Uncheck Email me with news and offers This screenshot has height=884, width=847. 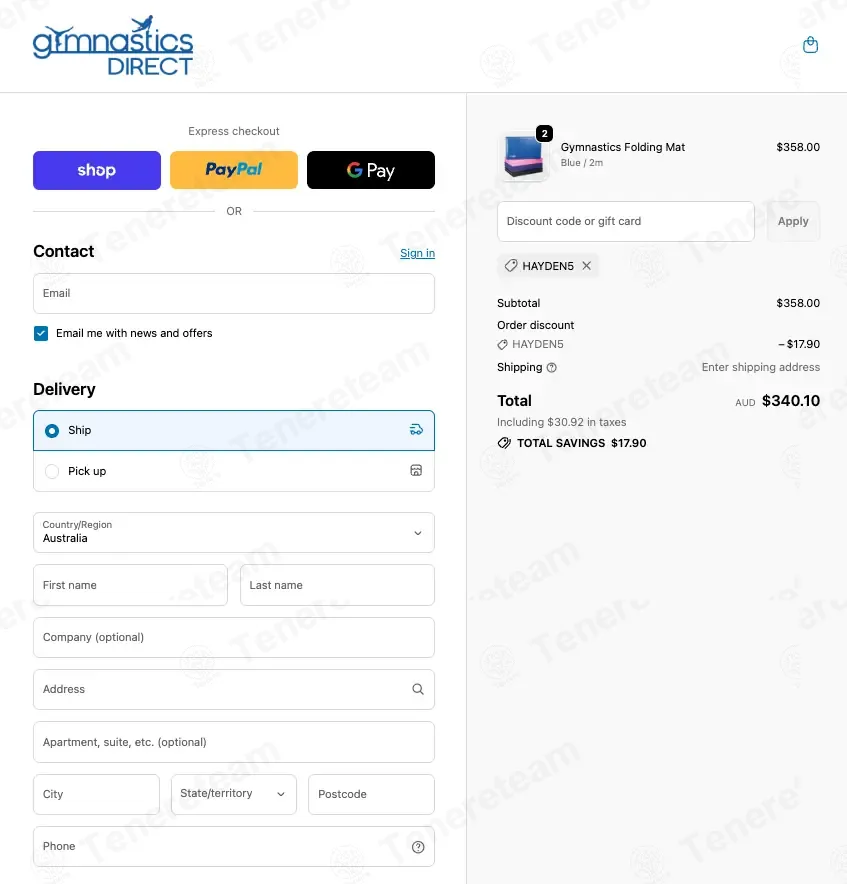[41, 333]
